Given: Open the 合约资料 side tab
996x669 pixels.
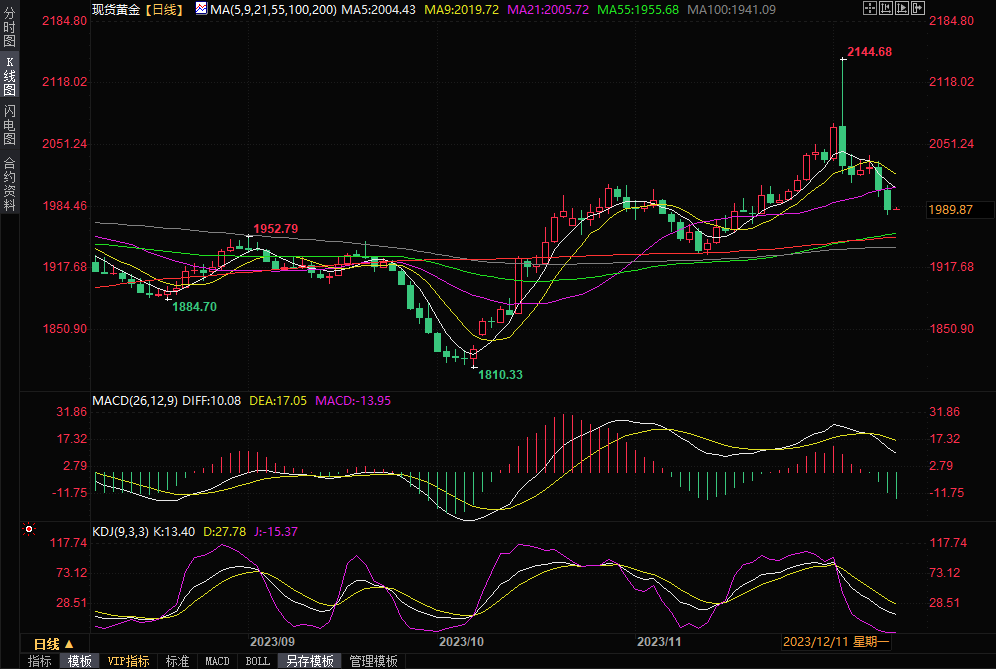Looking at the screenshot, I should [x=9, y=183].
